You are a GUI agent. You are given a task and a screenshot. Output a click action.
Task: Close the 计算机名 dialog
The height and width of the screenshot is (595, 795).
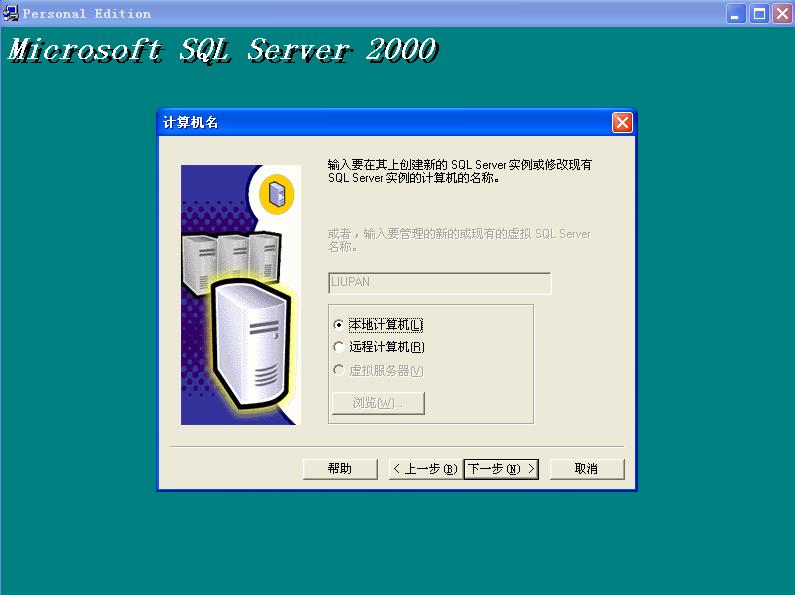tap(622, 123)
